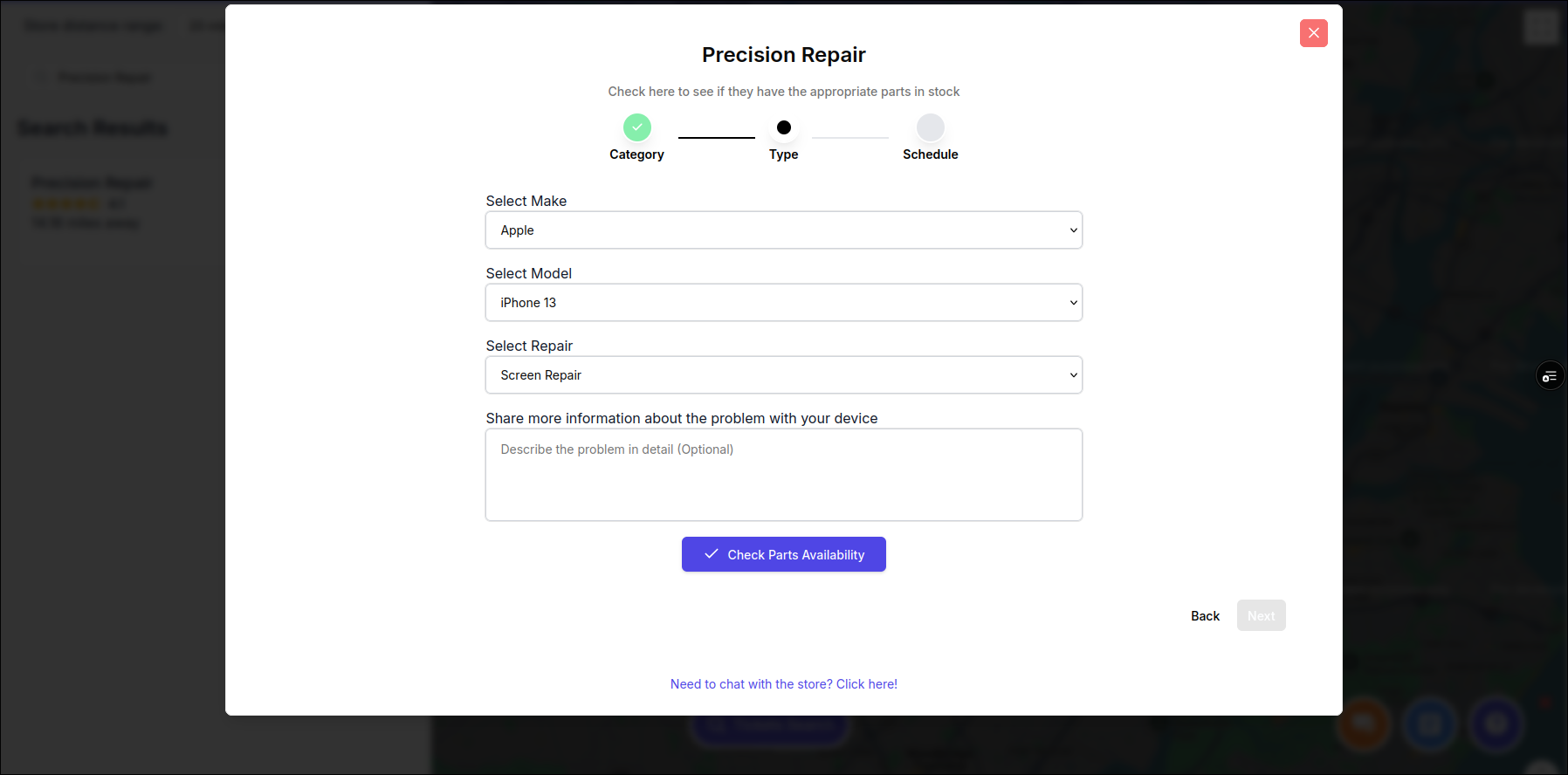Click the green Category checkmark step
The image size is (1568, 775).
(x=637, y=127)
